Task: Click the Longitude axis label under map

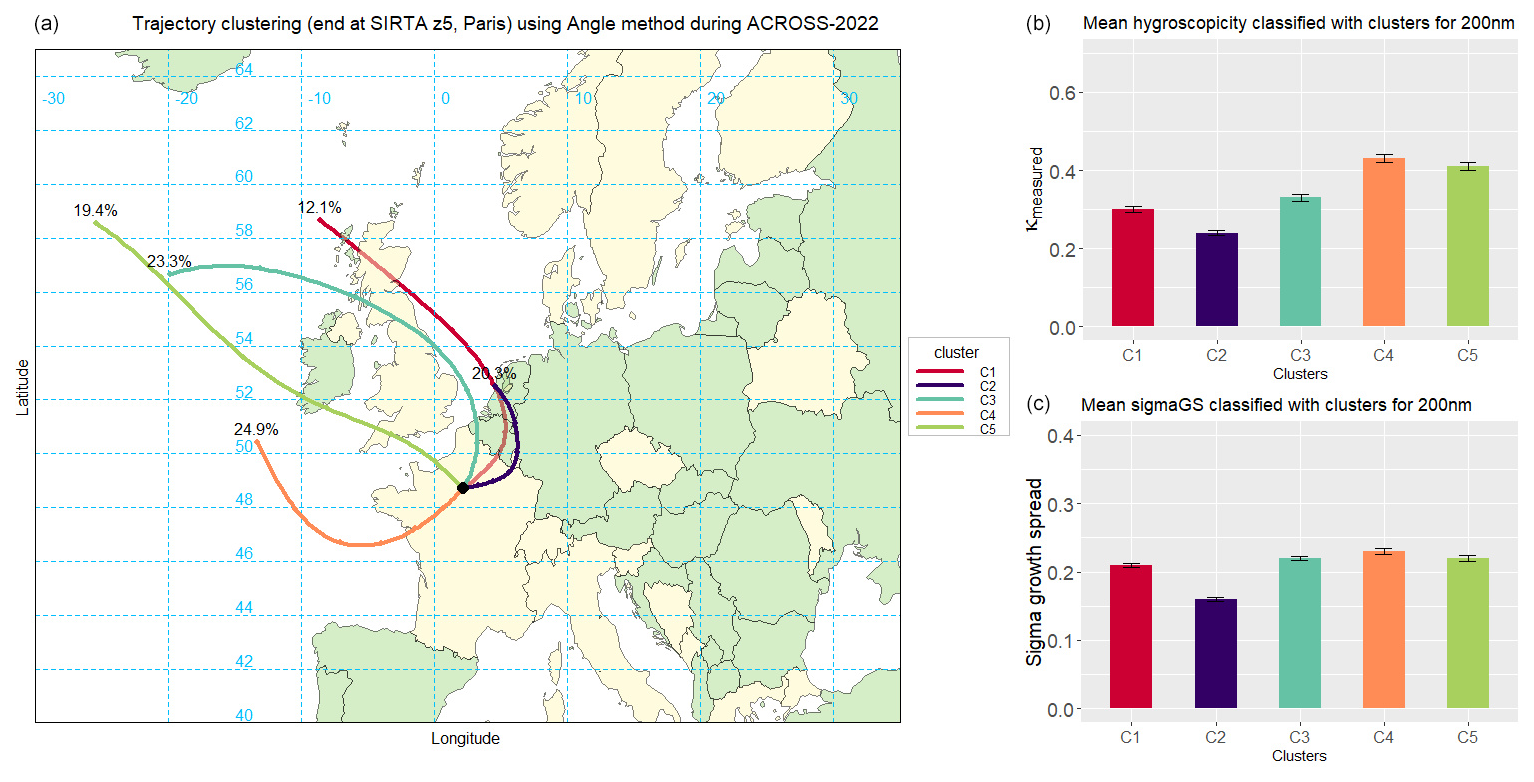Action: click(465, 739)
